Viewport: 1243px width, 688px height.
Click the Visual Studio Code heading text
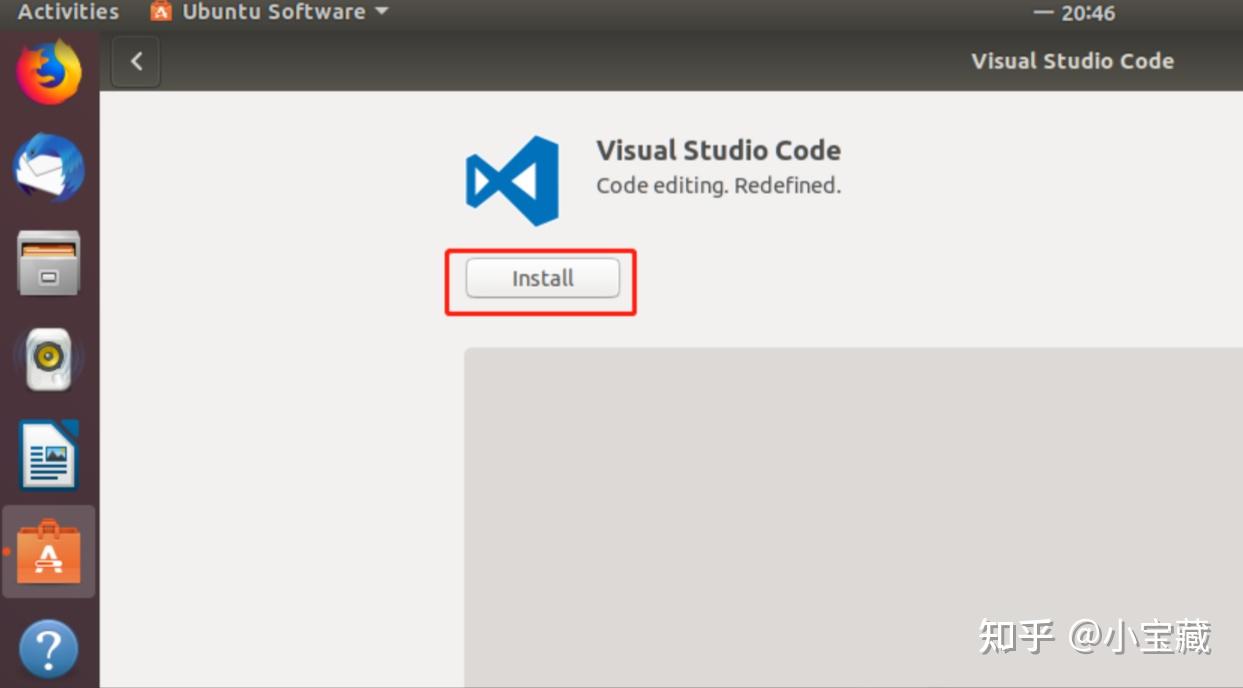718,150
